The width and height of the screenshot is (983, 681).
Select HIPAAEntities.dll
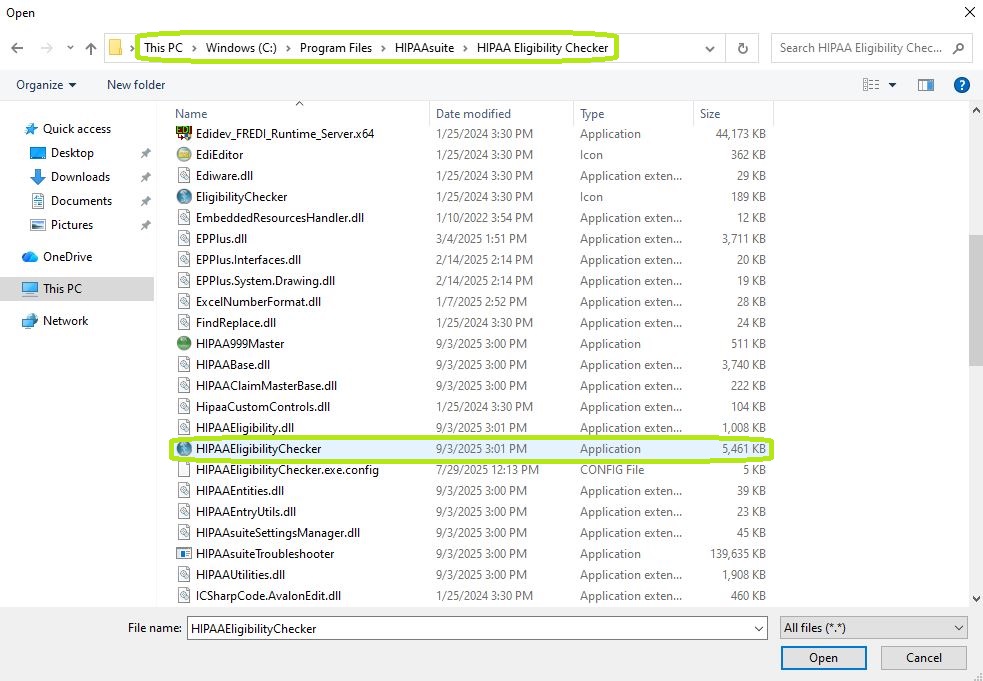pyautogui.click(x=239, y=490)
